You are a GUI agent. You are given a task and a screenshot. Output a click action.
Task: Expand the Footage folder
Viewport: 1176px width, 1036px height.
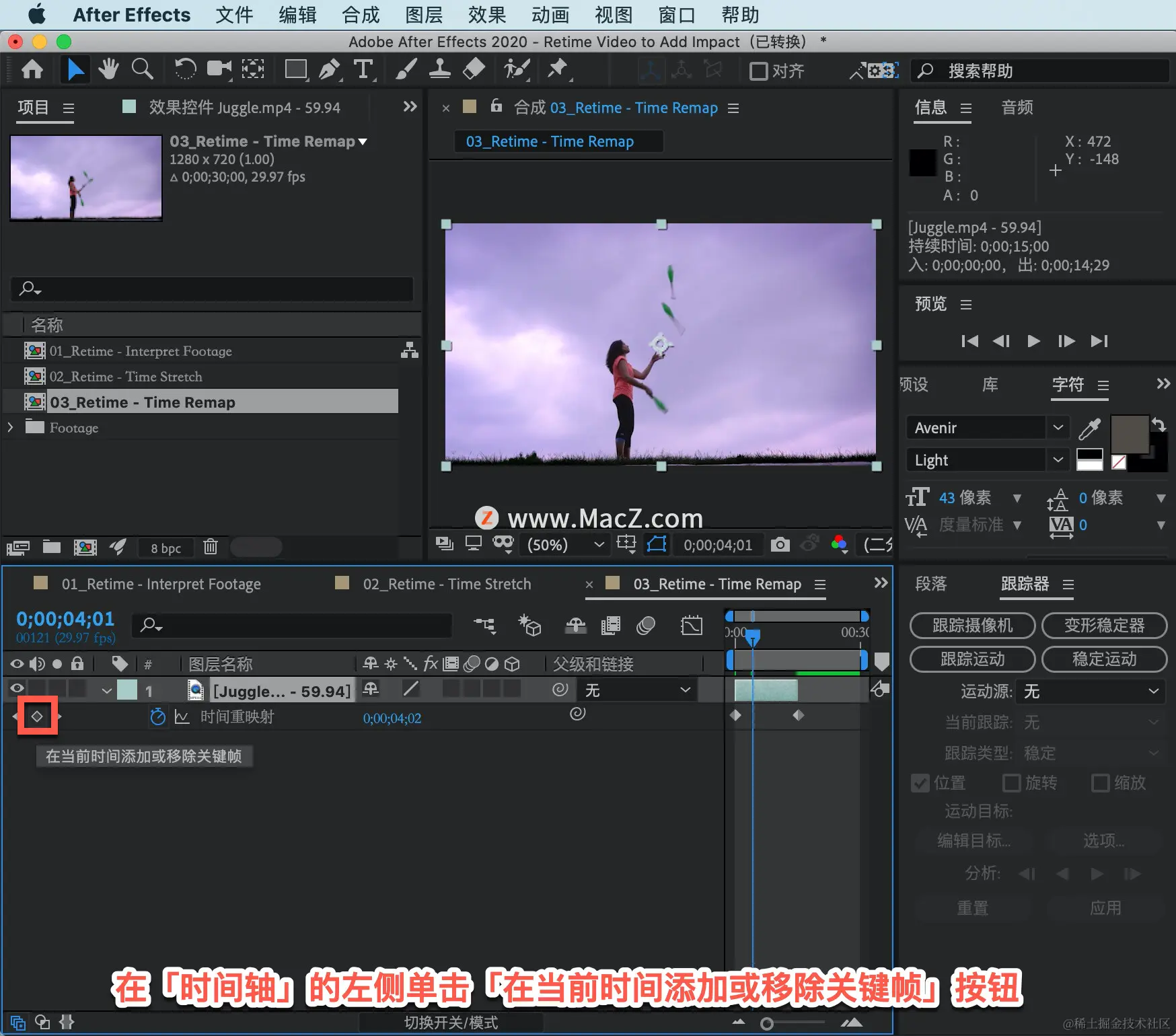tap(10, 427)
